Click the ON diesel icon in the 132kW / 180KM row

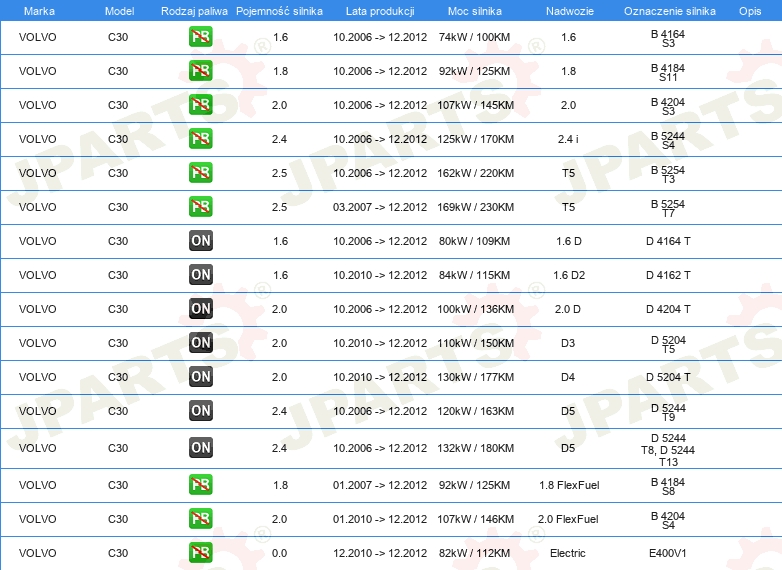tap(200, 447)
